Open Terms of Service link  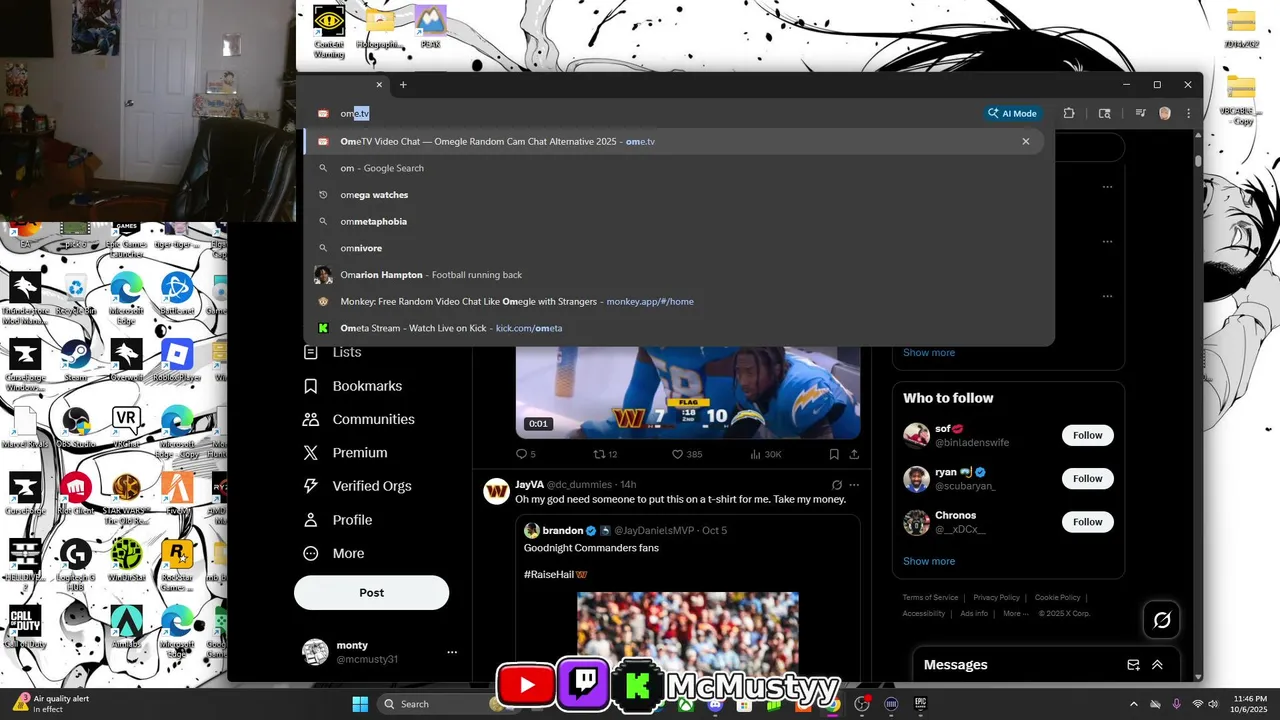point(930,598)
